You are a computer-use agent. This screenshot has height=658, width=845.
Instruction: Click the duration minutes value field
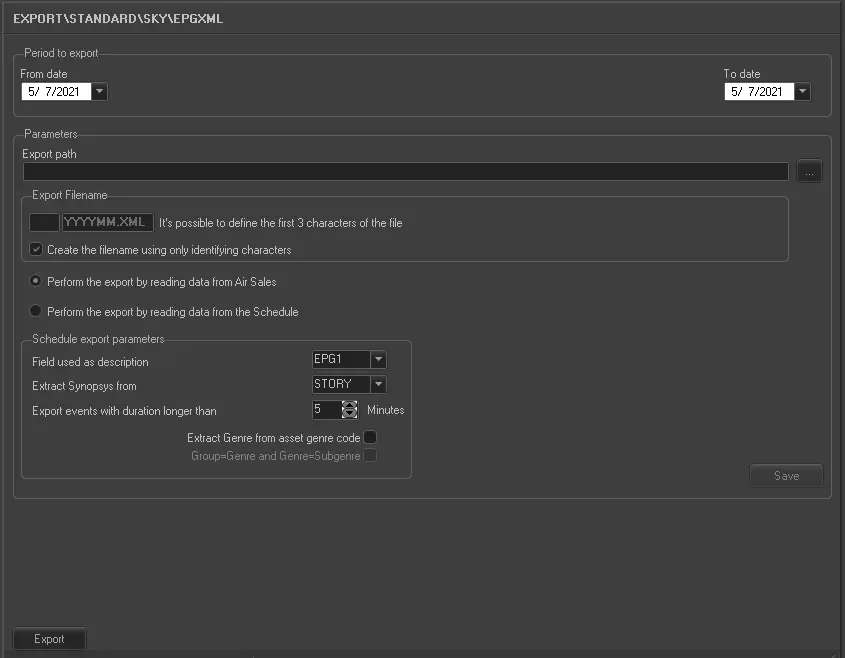pyautogui.click(x=325, y=410)
